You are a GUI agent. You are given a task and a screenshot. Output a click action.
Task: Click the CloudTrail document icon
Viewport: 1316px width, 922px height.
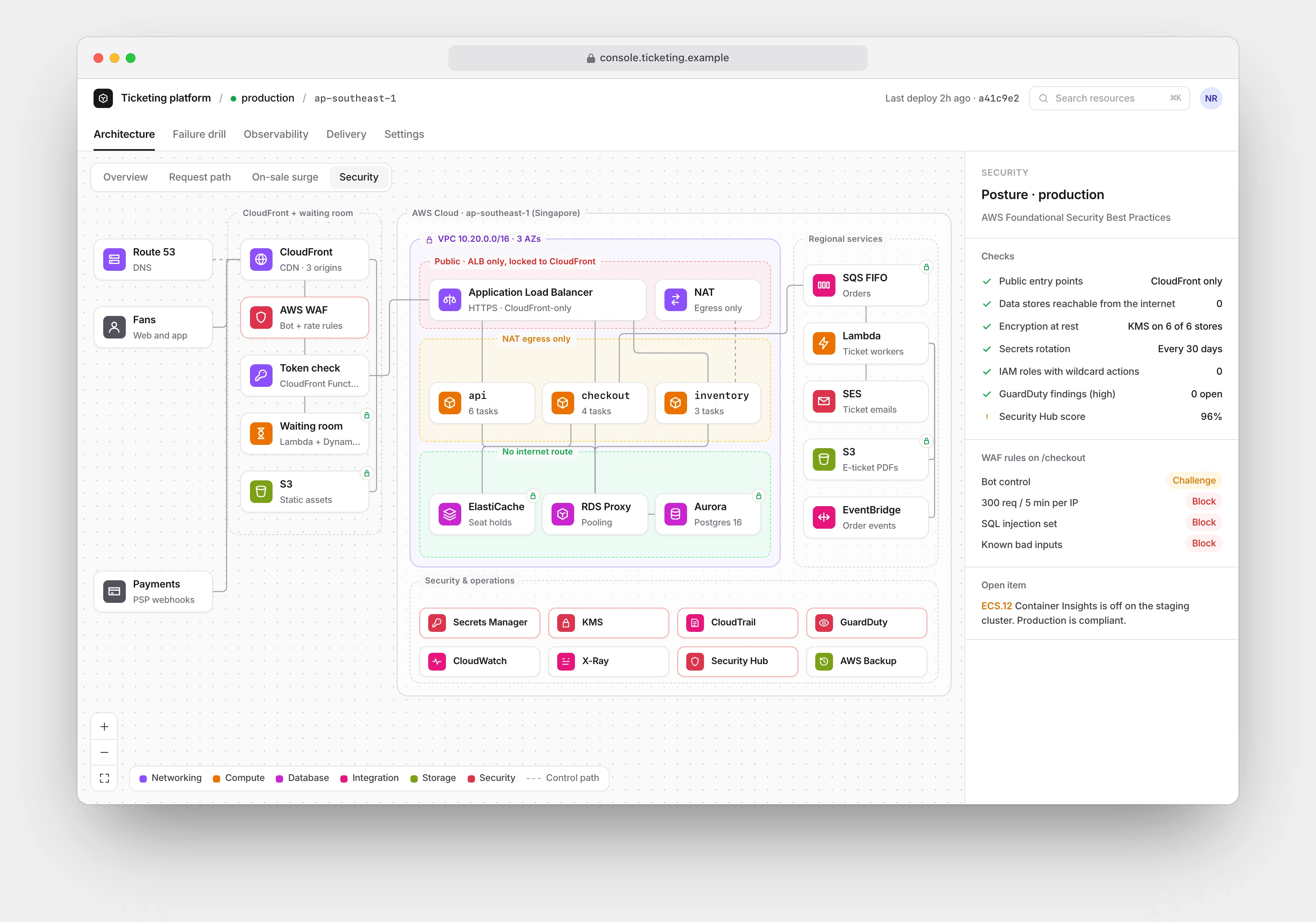click(695, 622)
